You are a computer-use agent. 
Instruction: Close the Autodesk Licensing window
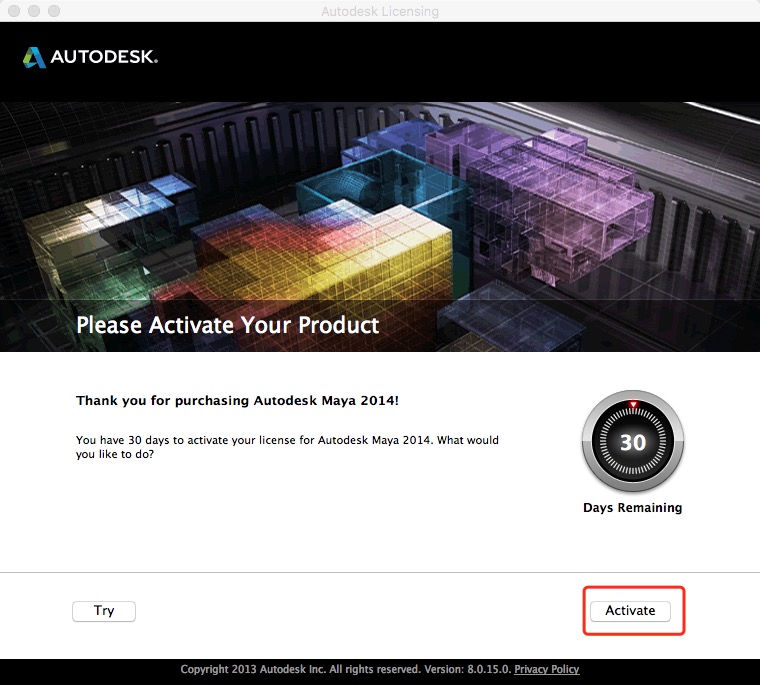(x=14, y=11)
